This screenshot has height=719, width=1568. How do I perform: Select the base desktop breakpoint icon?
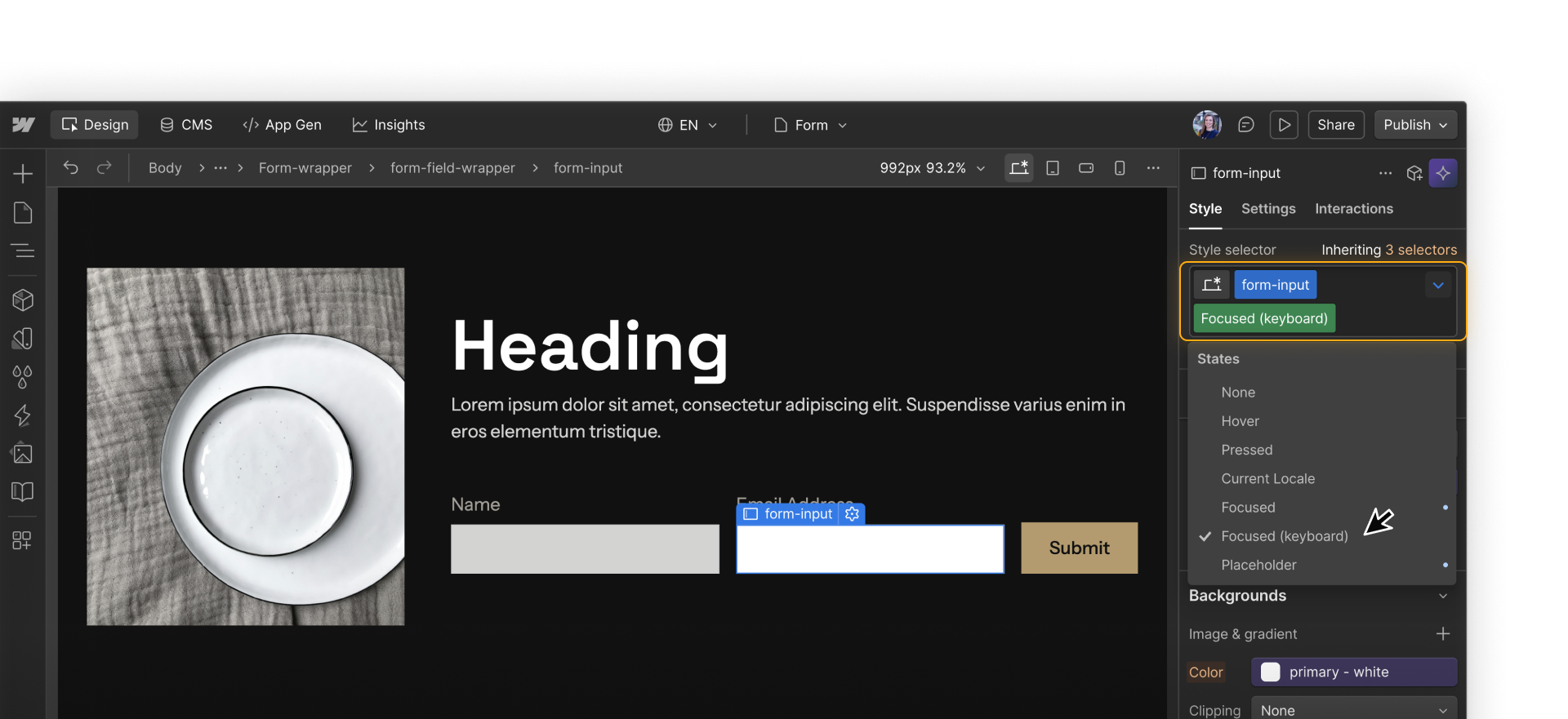tap(1019, 167)
